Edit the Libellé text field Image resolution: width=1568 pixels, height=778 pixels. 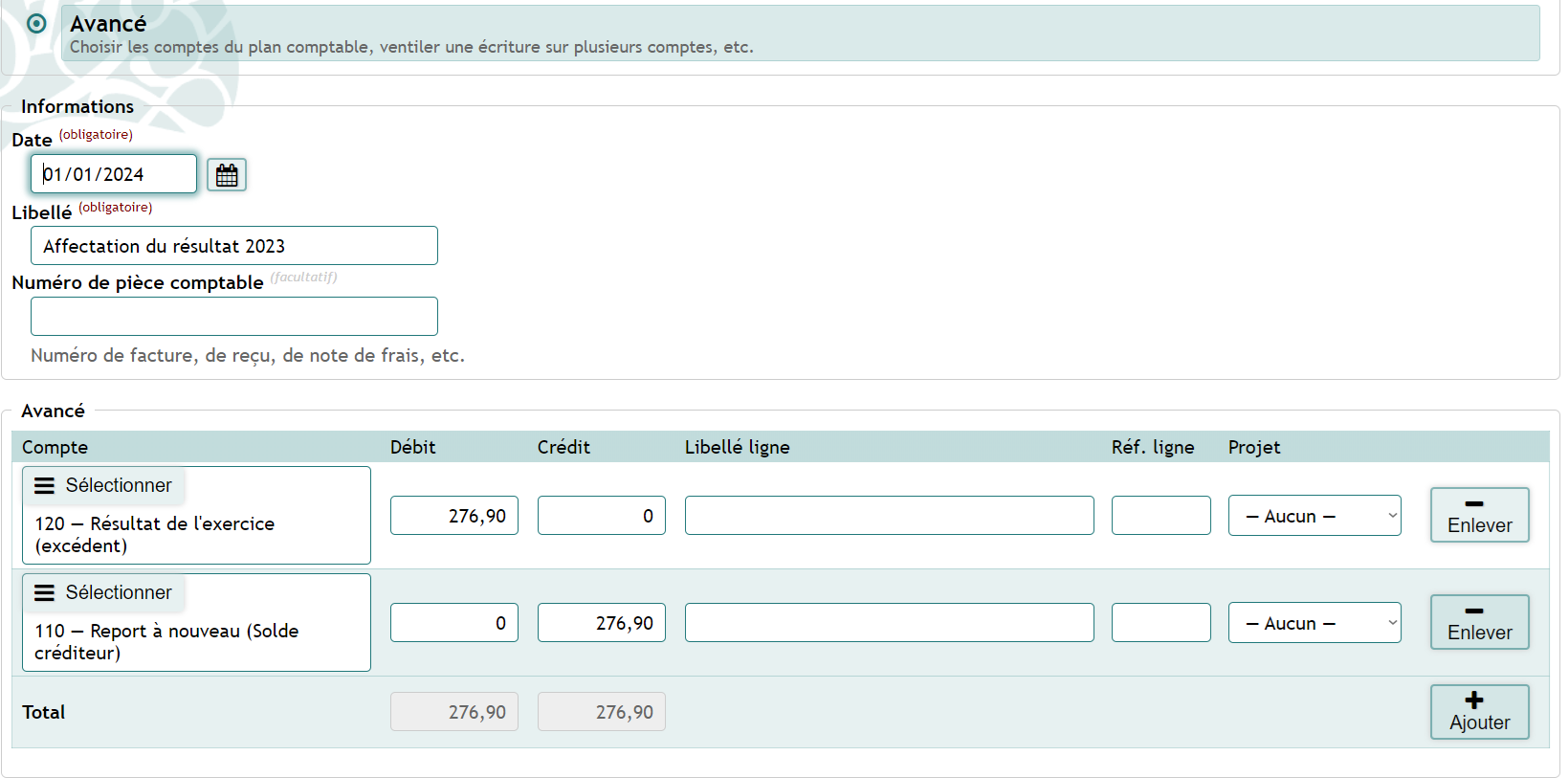[233, 246]
